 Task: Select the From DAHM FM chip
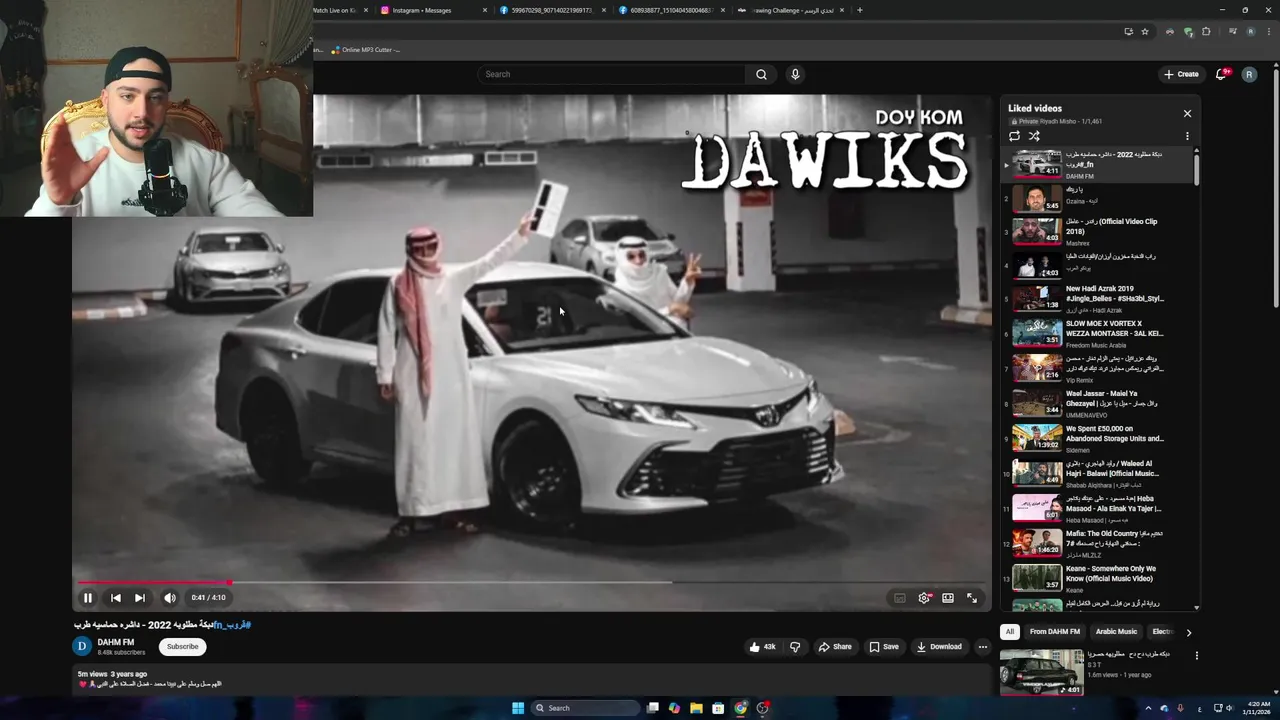[1055, 632]
